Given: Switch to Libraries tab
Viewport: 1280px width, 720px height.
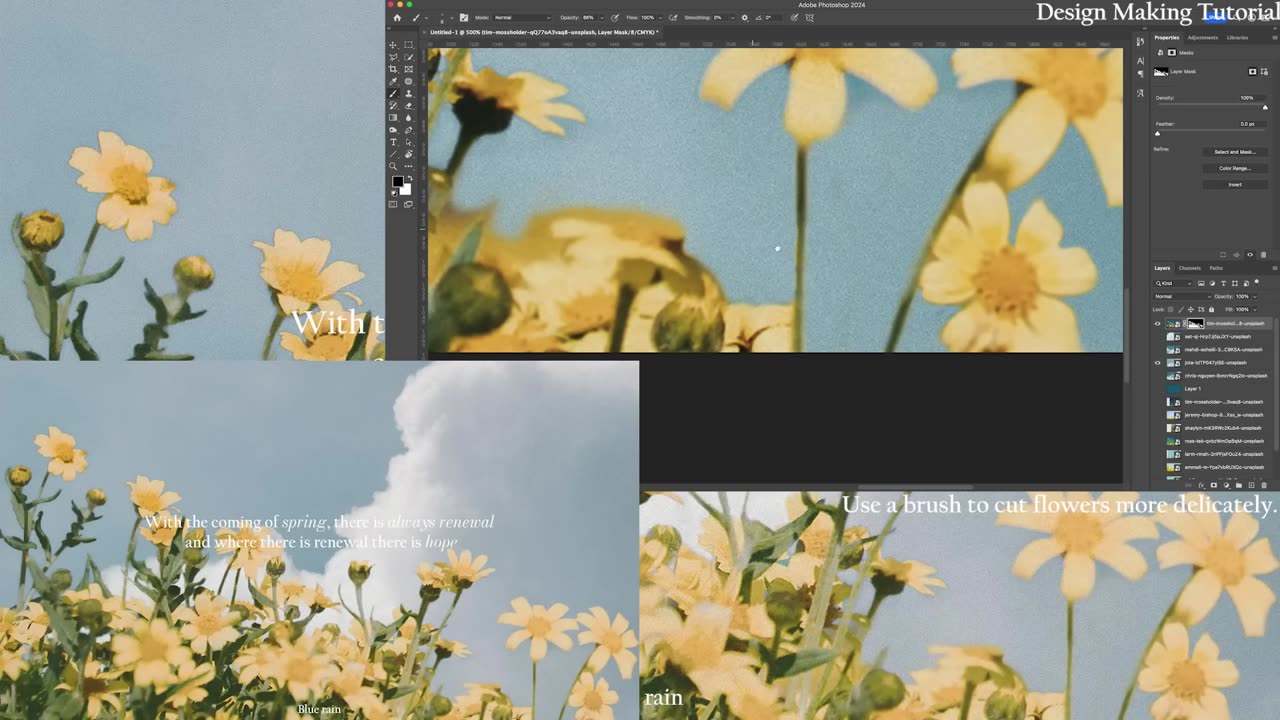Looking at the screenshot, I should pyautogui.click(x=1237, y=38).
